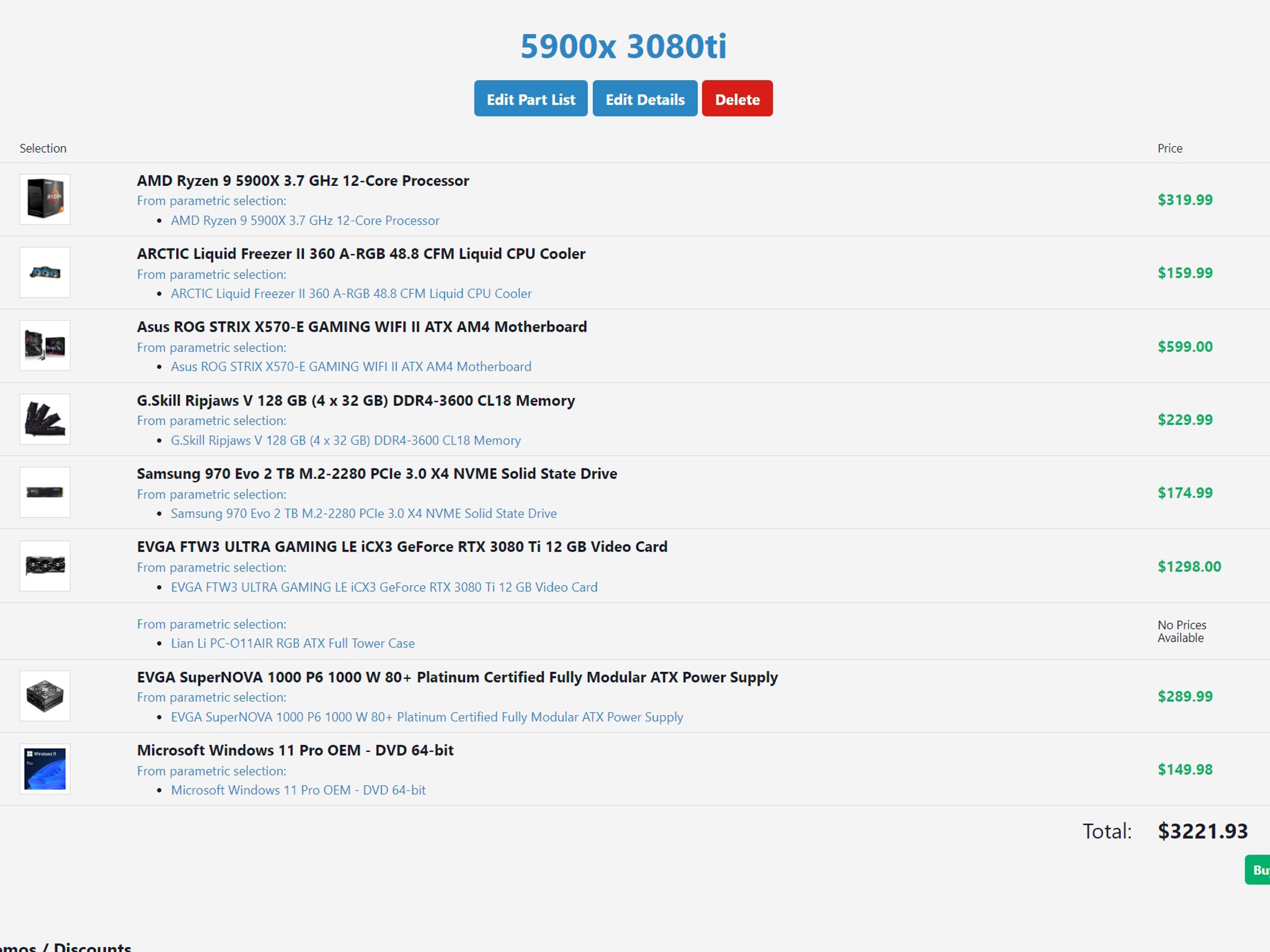Open the Lian Li PC-O11AIR RGB case link
The width and height of the screenshot is (1270, 952).
coord(293,643)
